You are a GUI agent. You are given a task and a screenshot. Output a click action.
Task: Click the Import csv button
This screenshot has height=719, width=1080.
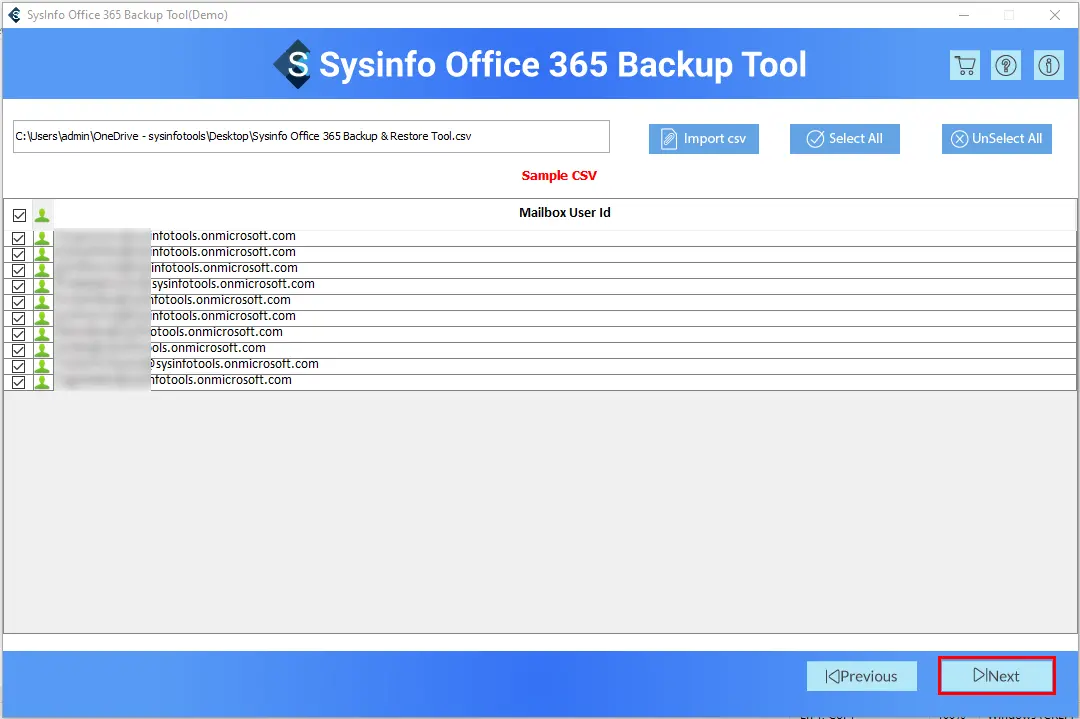pyautogui.click(x=704, y=139)
